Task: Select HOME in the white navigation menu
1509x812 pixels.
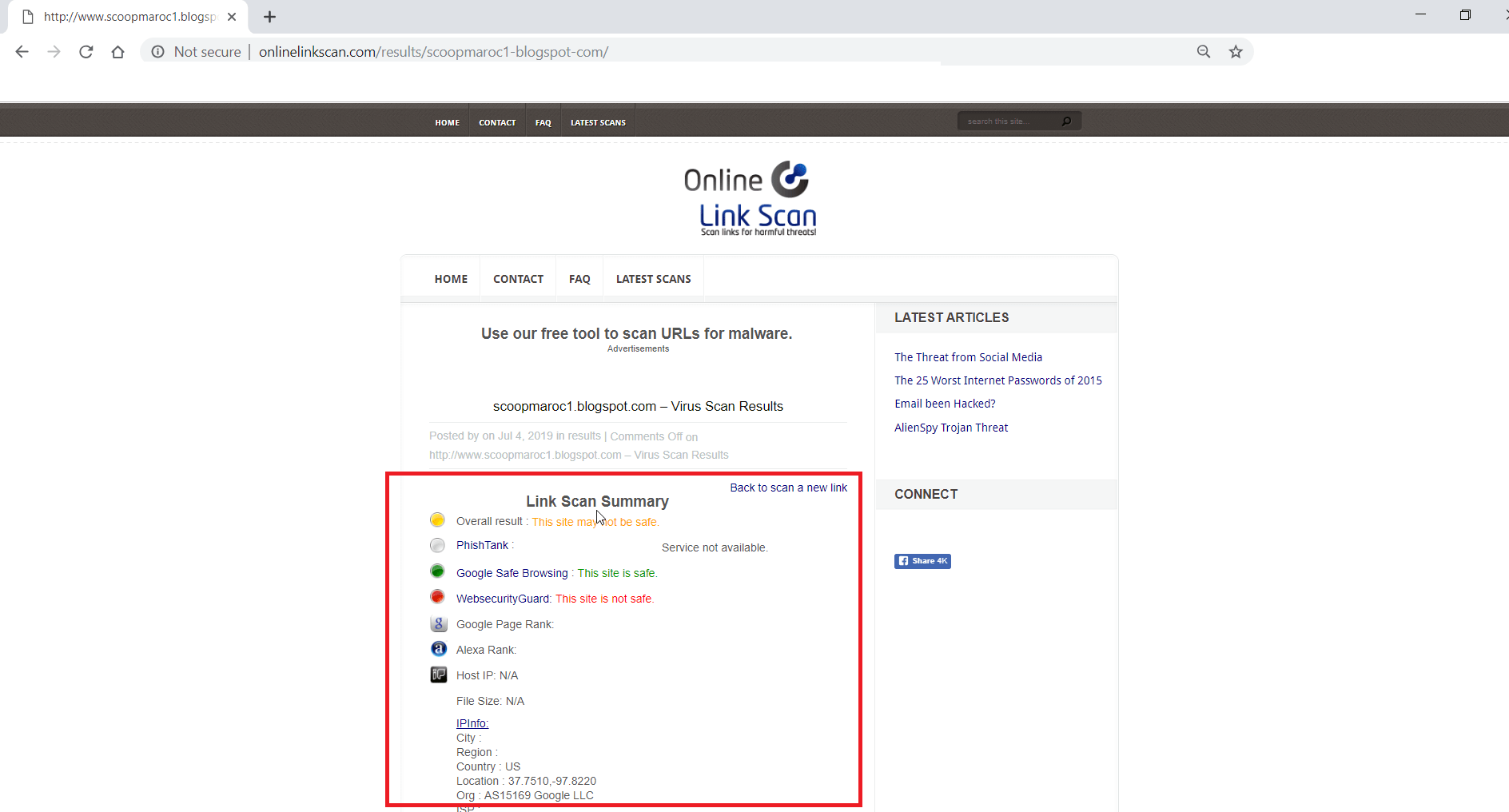Action: (452, 279)
